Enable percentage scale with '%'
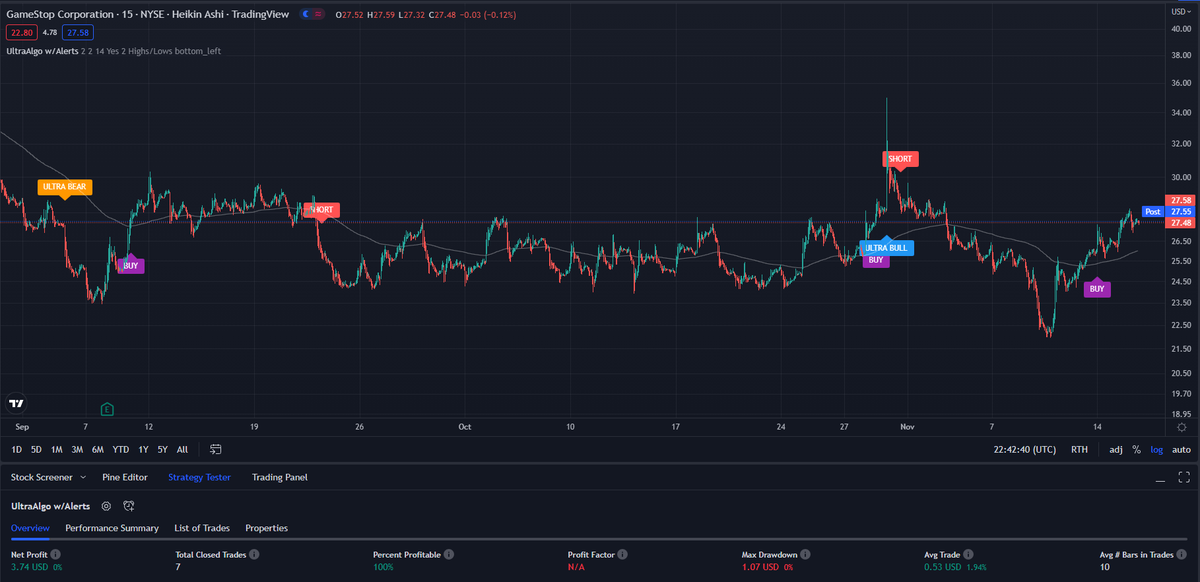Screen dimensions: 1200x582 click(1136, 449)
